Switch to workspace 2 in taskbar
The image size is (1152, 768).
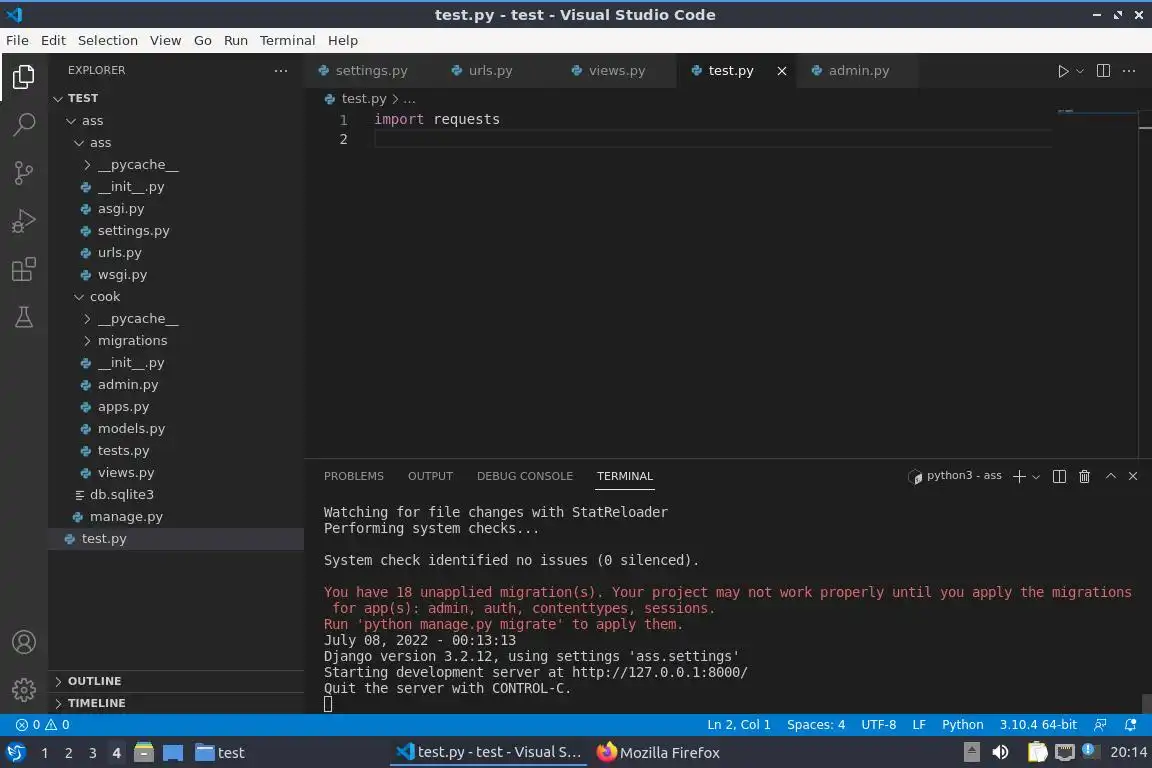click(68, 753)
